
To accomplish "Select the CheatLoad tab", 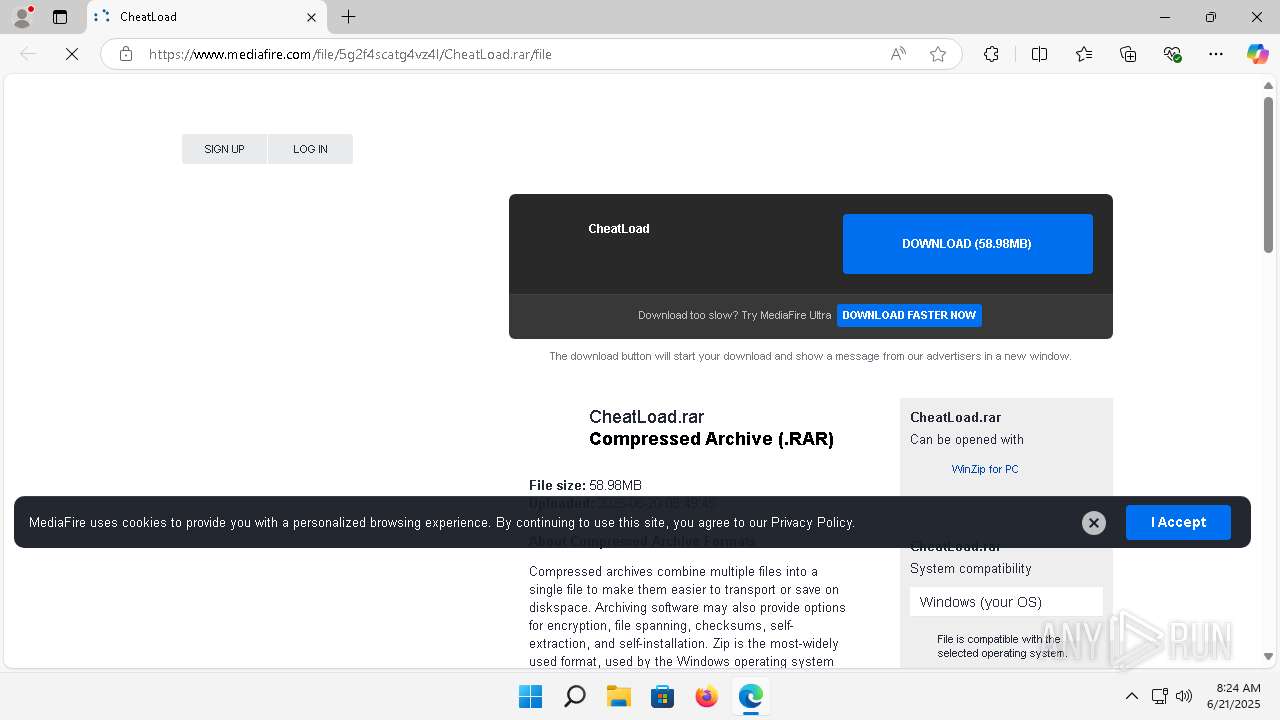I will coord(205,17).
